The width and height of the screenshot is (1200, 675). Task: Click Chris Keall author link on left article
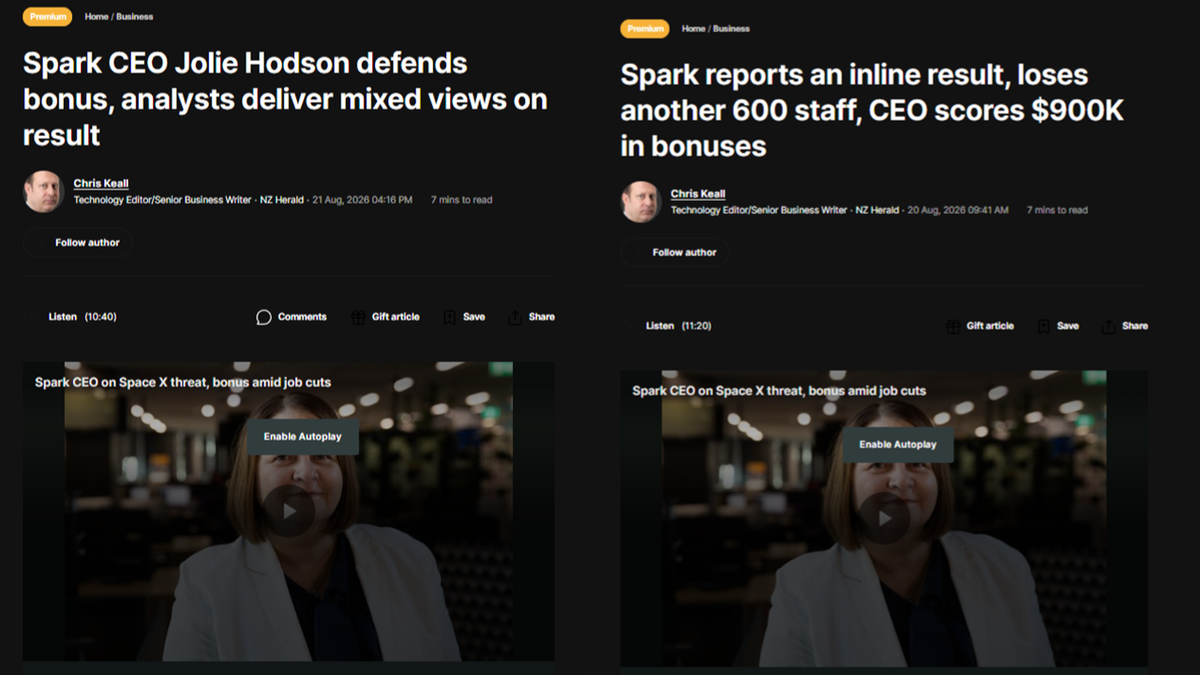101,184
